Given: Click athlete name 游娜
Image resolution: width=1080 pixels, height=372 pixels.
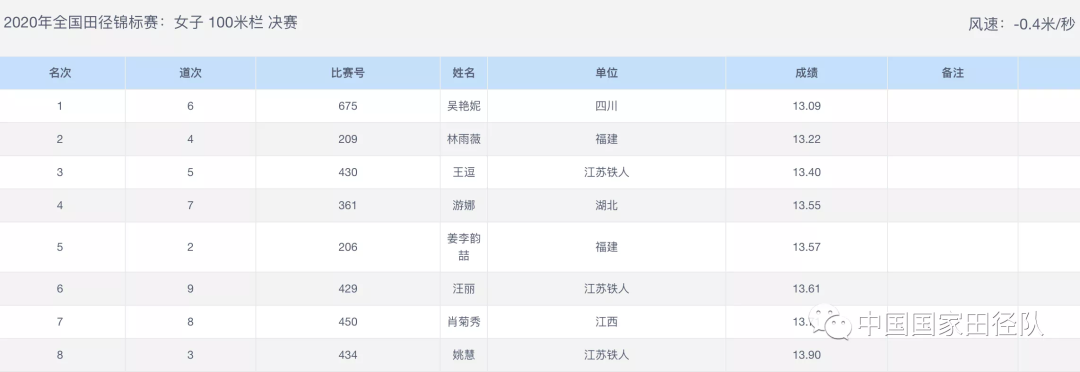Looking at the screenshot, I should [x=464, y=205].
